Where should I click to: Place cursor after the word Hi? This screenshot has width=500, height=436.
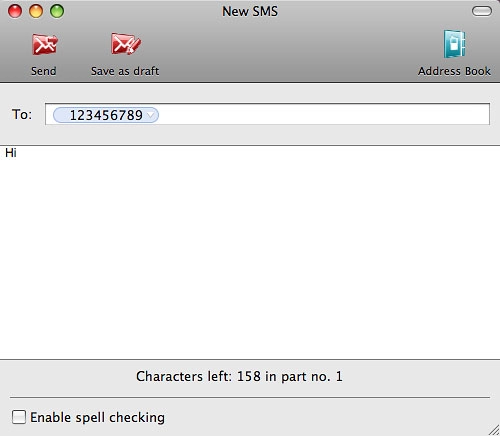click(17, 153)
